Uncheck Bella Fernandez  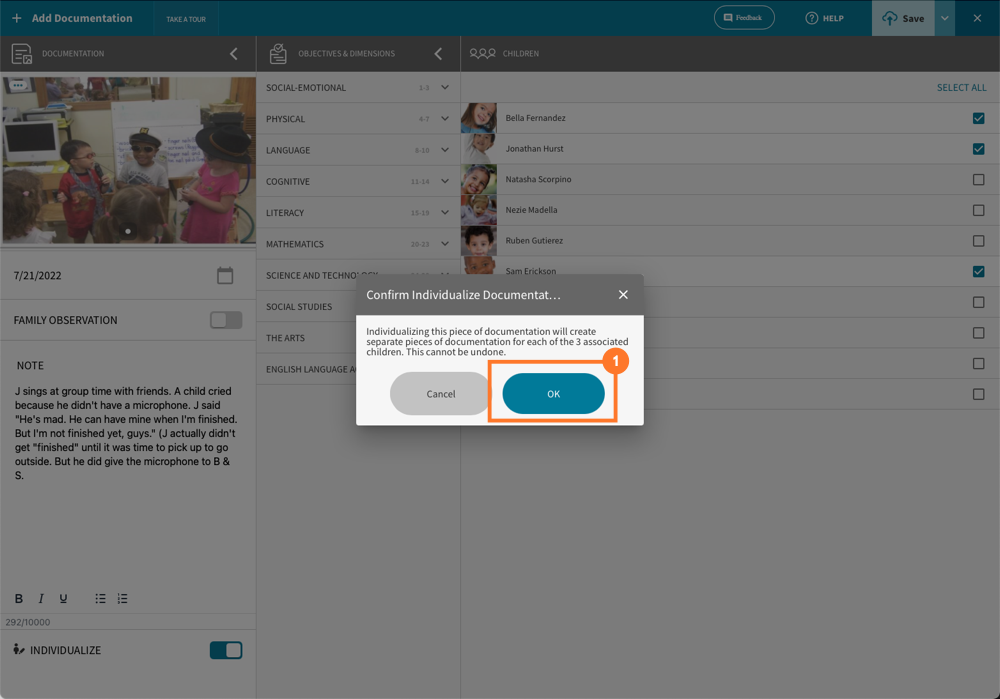[x=977, y=117]
